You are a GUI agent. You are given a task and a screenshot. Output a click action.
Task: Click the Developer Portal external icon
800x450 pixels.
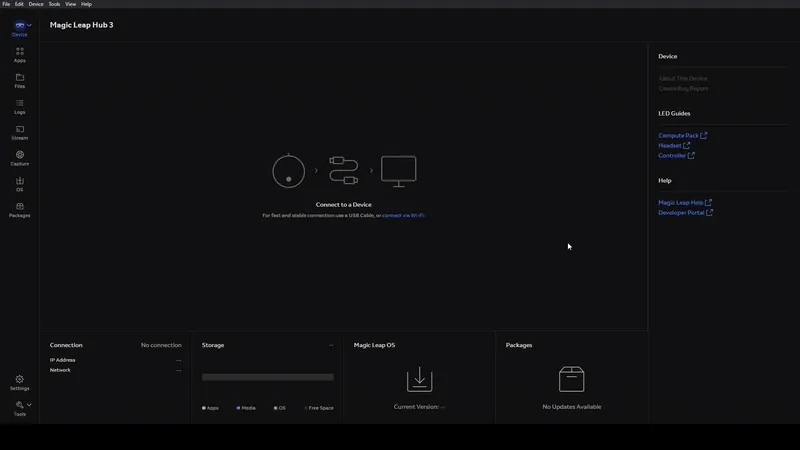point(709,213)
